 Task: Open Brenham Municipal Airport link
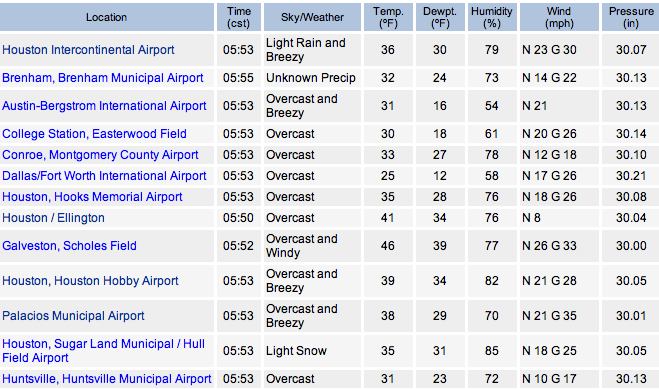coord(103,78)
